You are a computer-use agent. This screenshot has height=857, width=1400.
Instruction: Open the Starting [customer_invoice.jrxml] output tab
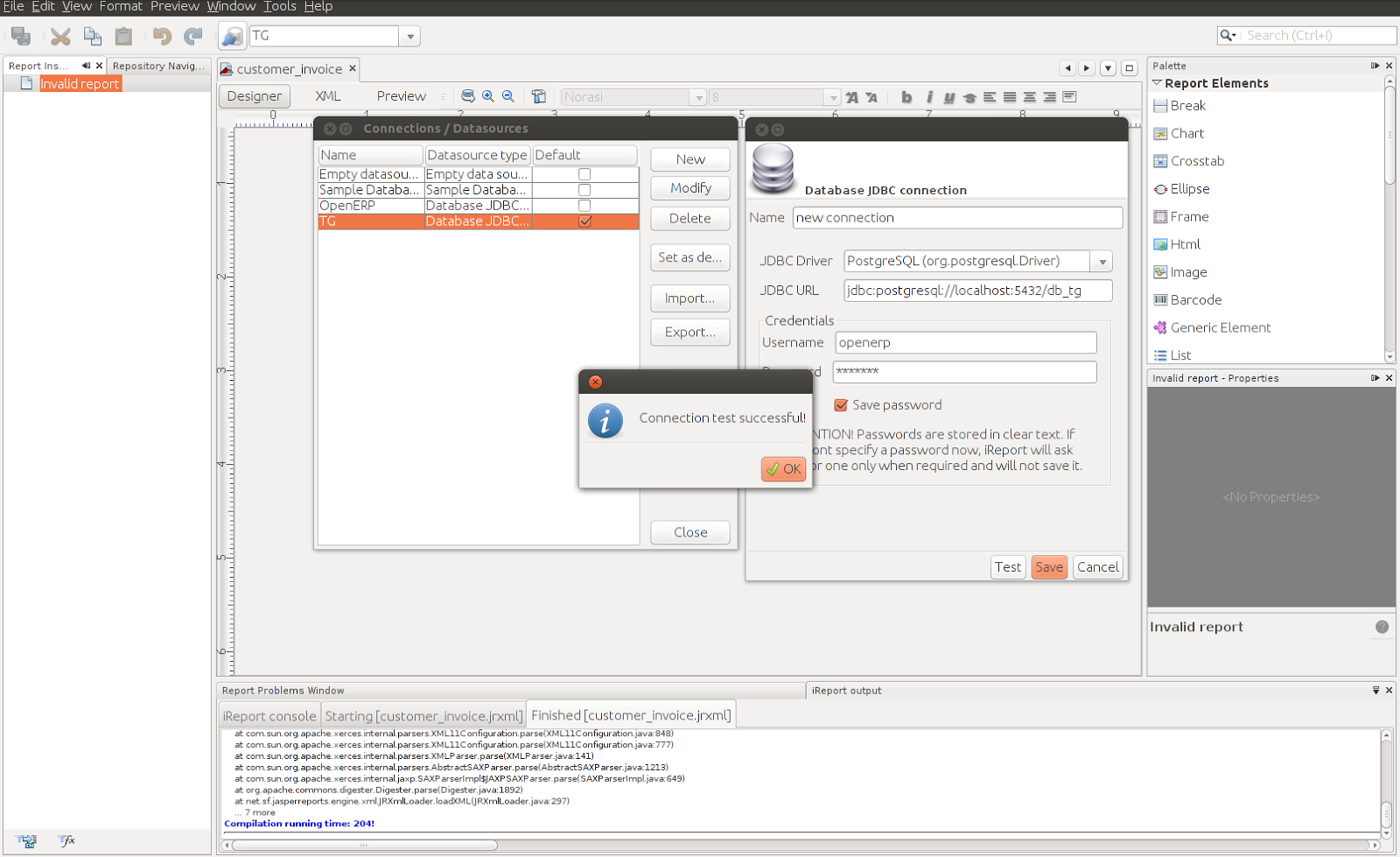(423, 715)
